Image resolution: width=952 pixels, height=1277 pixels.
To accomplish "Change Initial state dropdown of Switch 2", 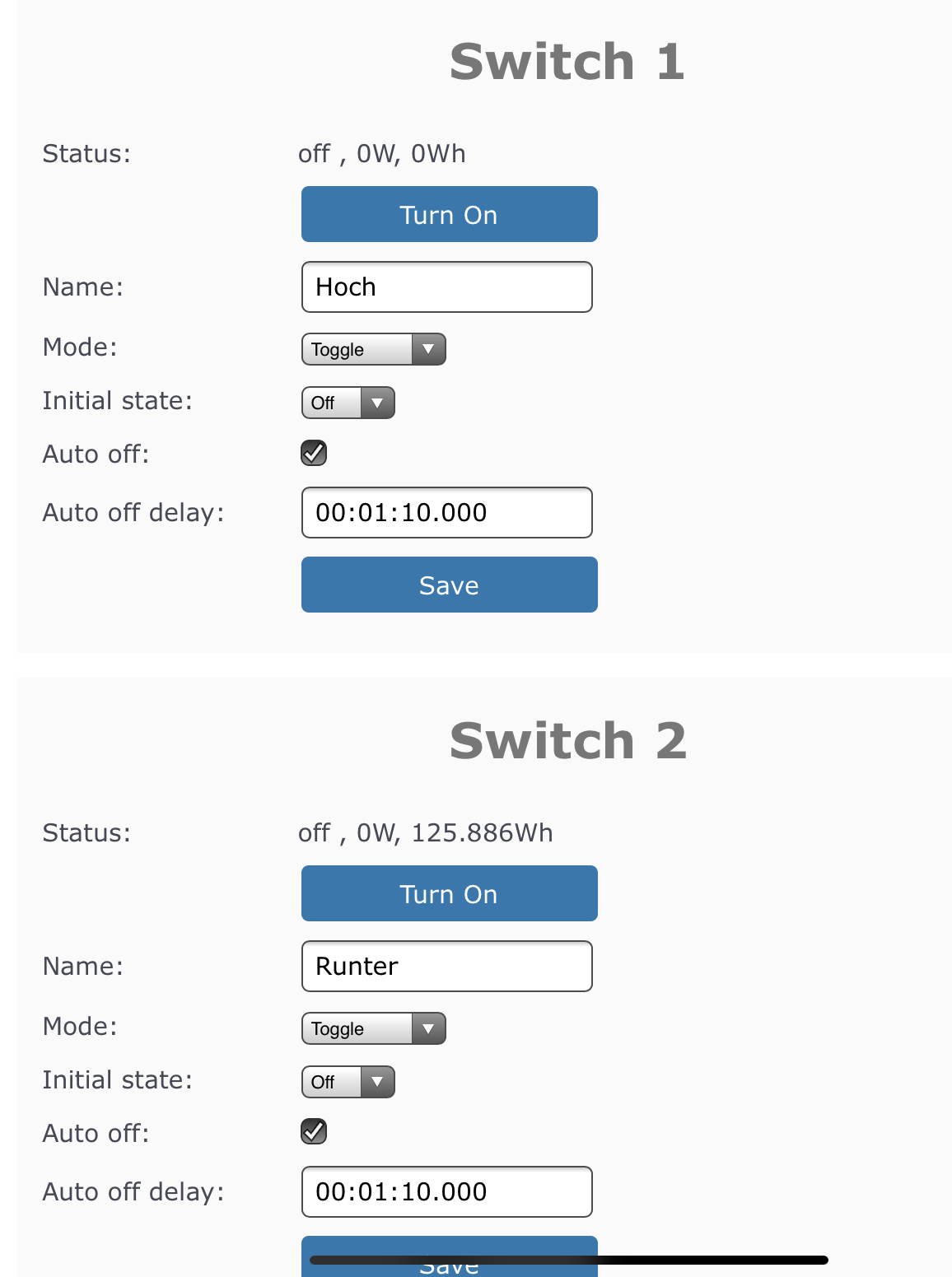I will pos(348,1082).
